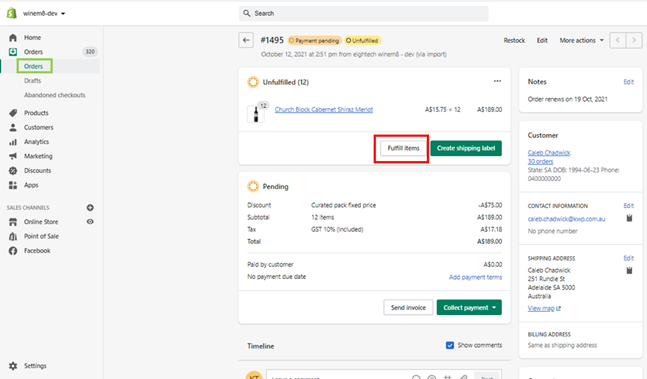Image resolution: width=647 pixels, height=379 pixels.
Task: Click the Payment pending status badge
Action: (314, 40)
